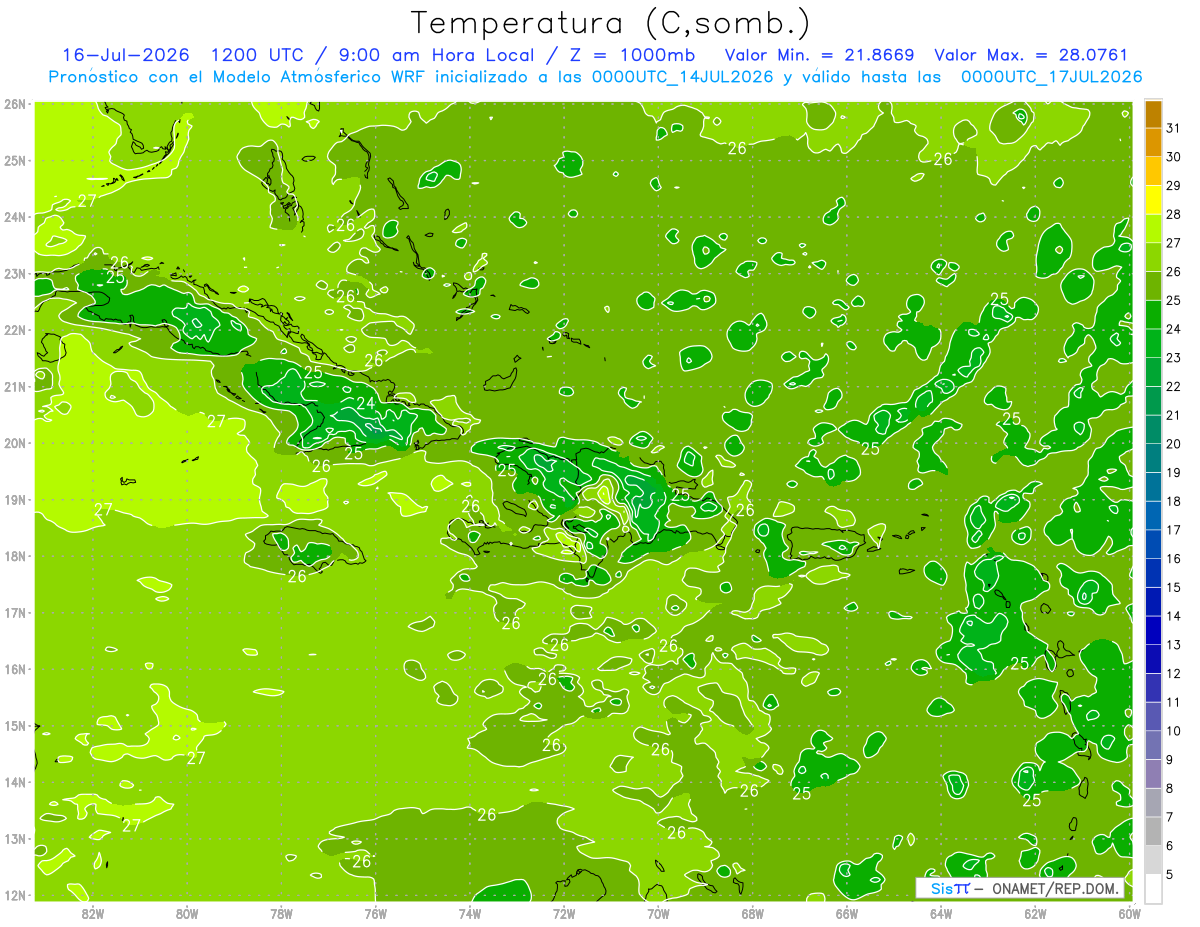The height and width of the screenshot is (927, 1200).
Task: Click the "18N" latitude label
Action: 14,556
